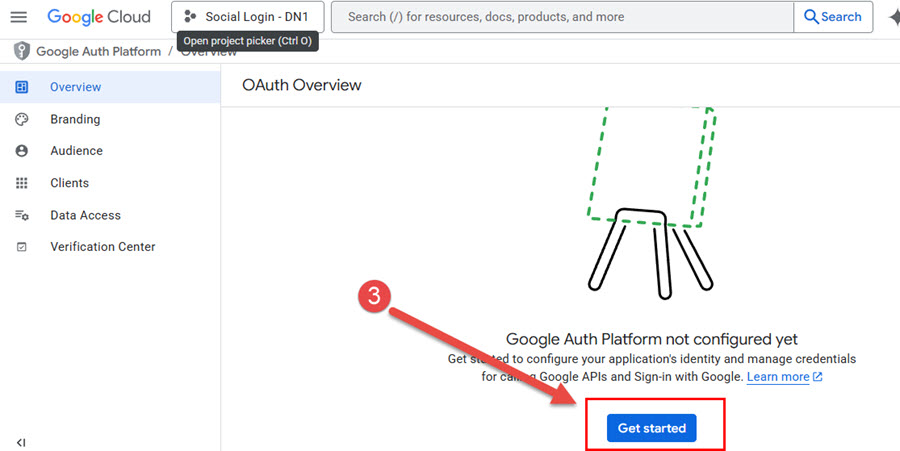Click the Get started button

click(x=651, y=428)
